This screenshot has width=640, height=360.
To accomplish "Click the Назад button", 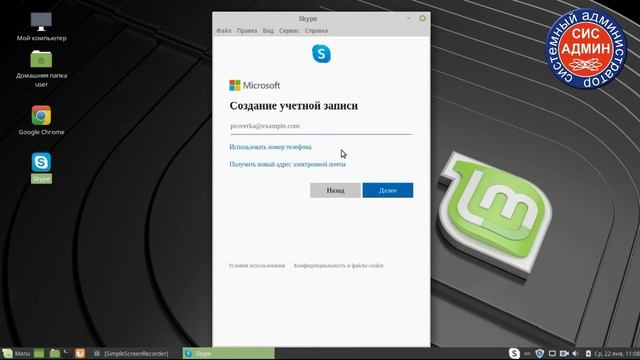I will click(x=335, y=190).
